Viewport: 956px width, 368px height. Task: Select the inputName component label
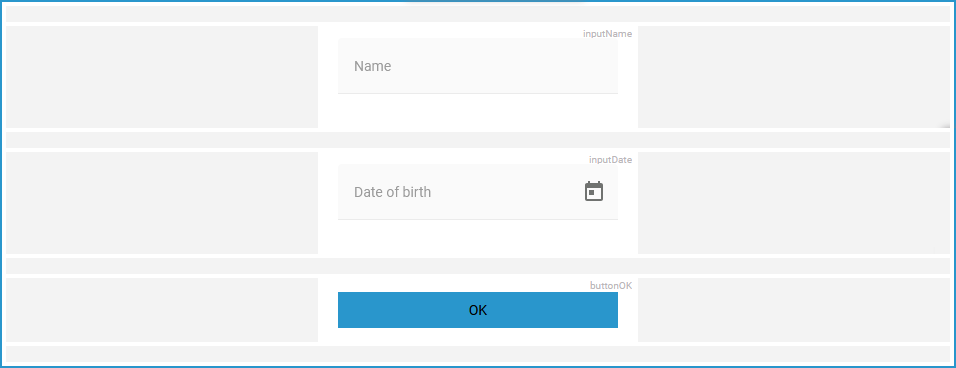(607, 34)
